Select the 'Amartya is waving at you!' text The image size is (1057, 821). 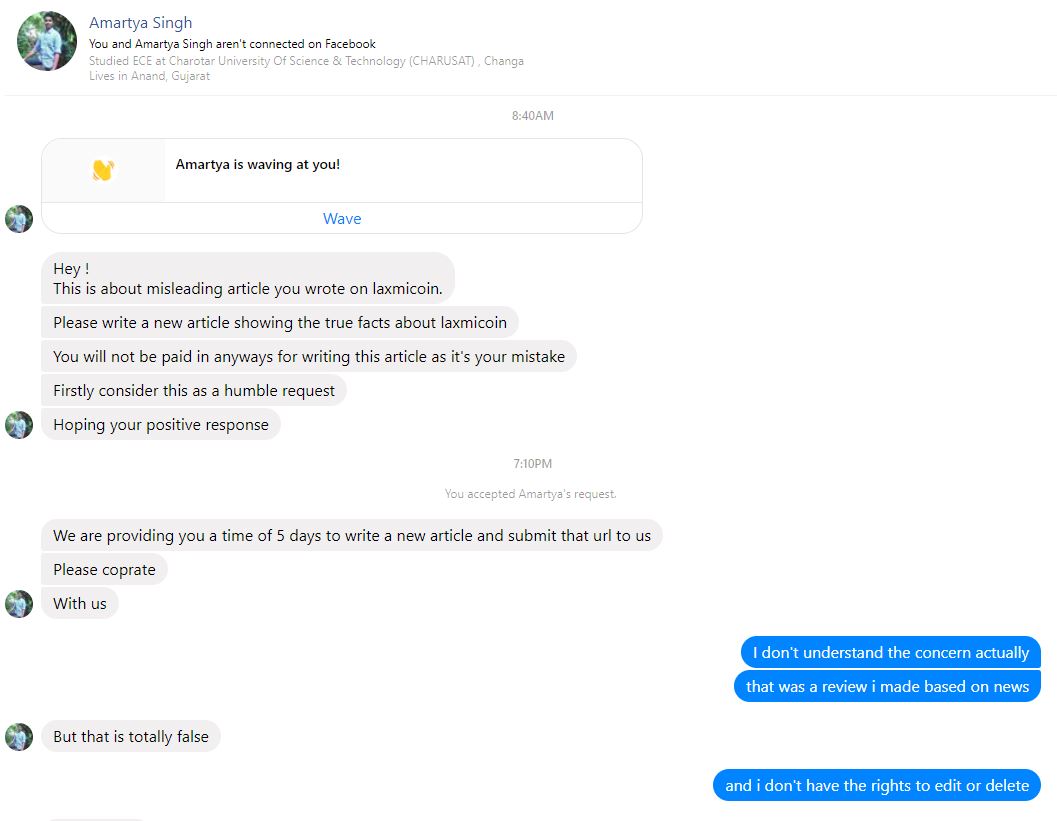click(258, 164)
